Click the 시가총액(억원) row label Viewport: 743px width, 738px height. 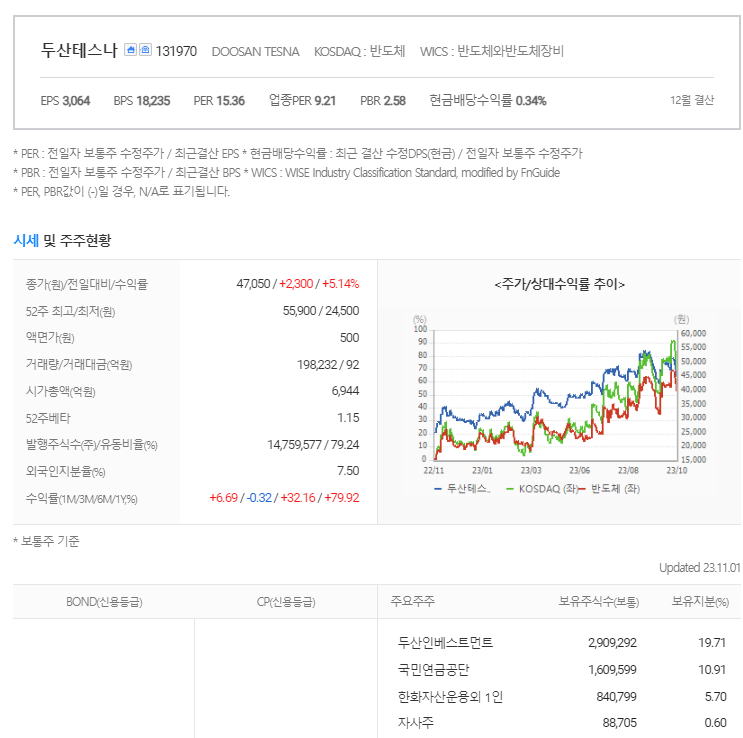(x=61, y=392)
